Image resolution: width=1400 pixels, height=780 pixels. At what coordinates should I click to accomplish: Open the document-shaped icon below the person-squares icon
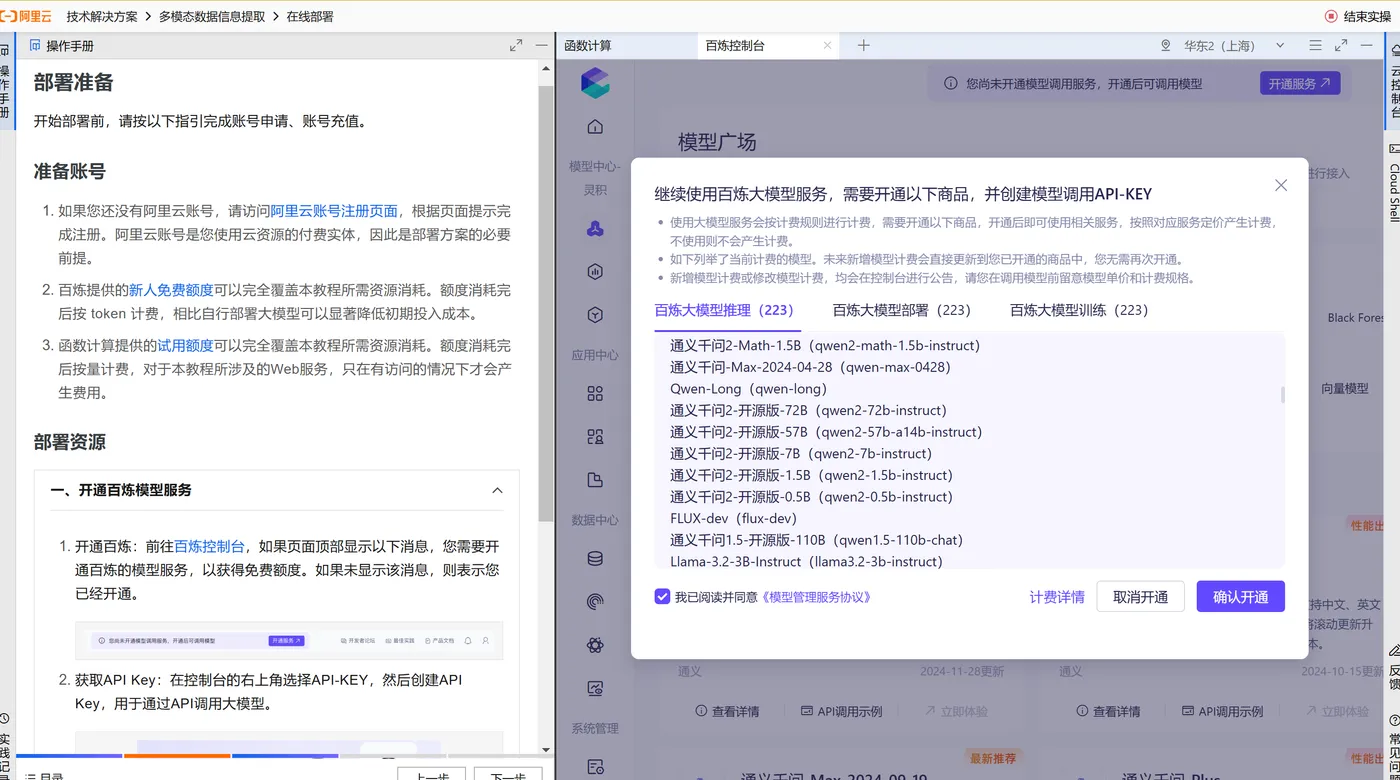pyautogui.click(x=595, y=480)
